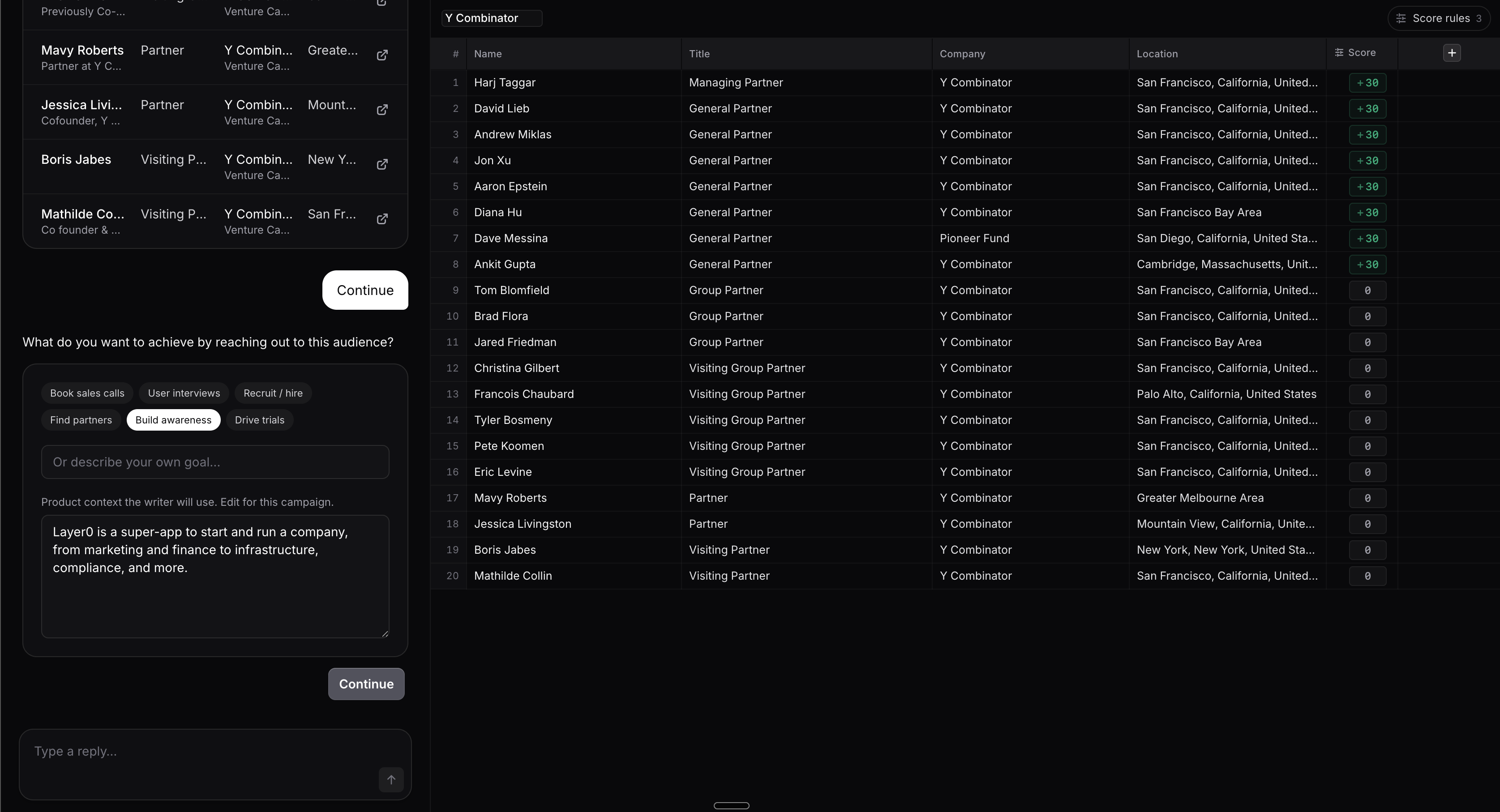
Task: Select the Book sales calls goal
Action: click(x=87, y=393)
